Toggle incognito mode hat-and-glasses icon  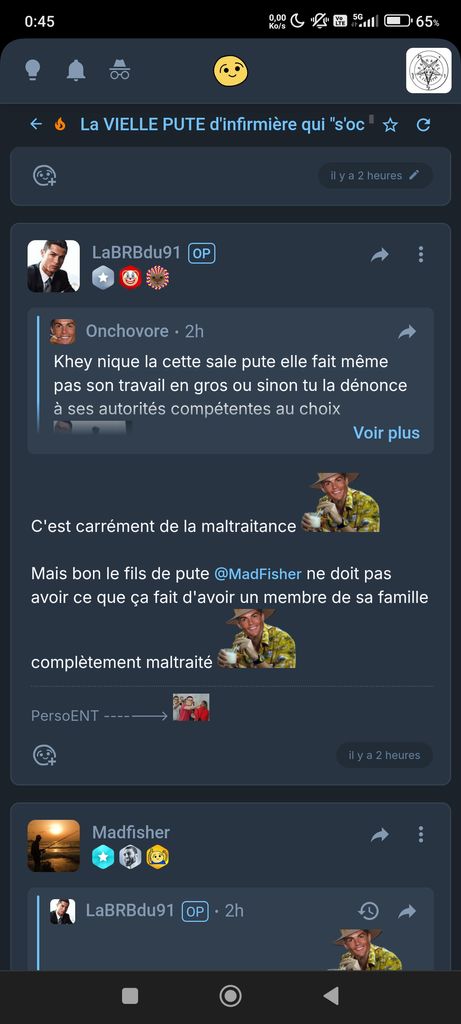119,70
